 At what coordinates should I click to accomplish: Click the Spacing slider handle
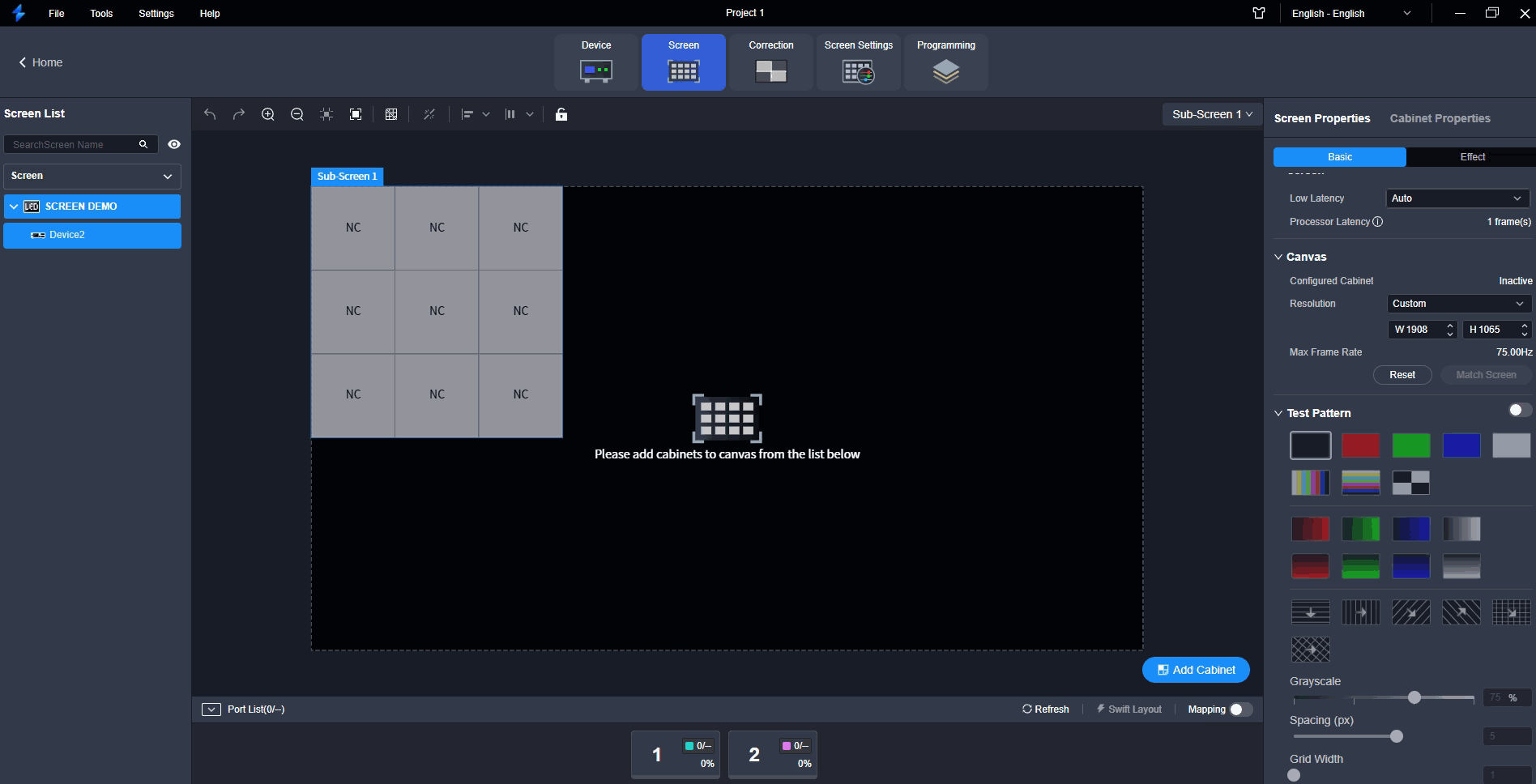(1397, 736)
